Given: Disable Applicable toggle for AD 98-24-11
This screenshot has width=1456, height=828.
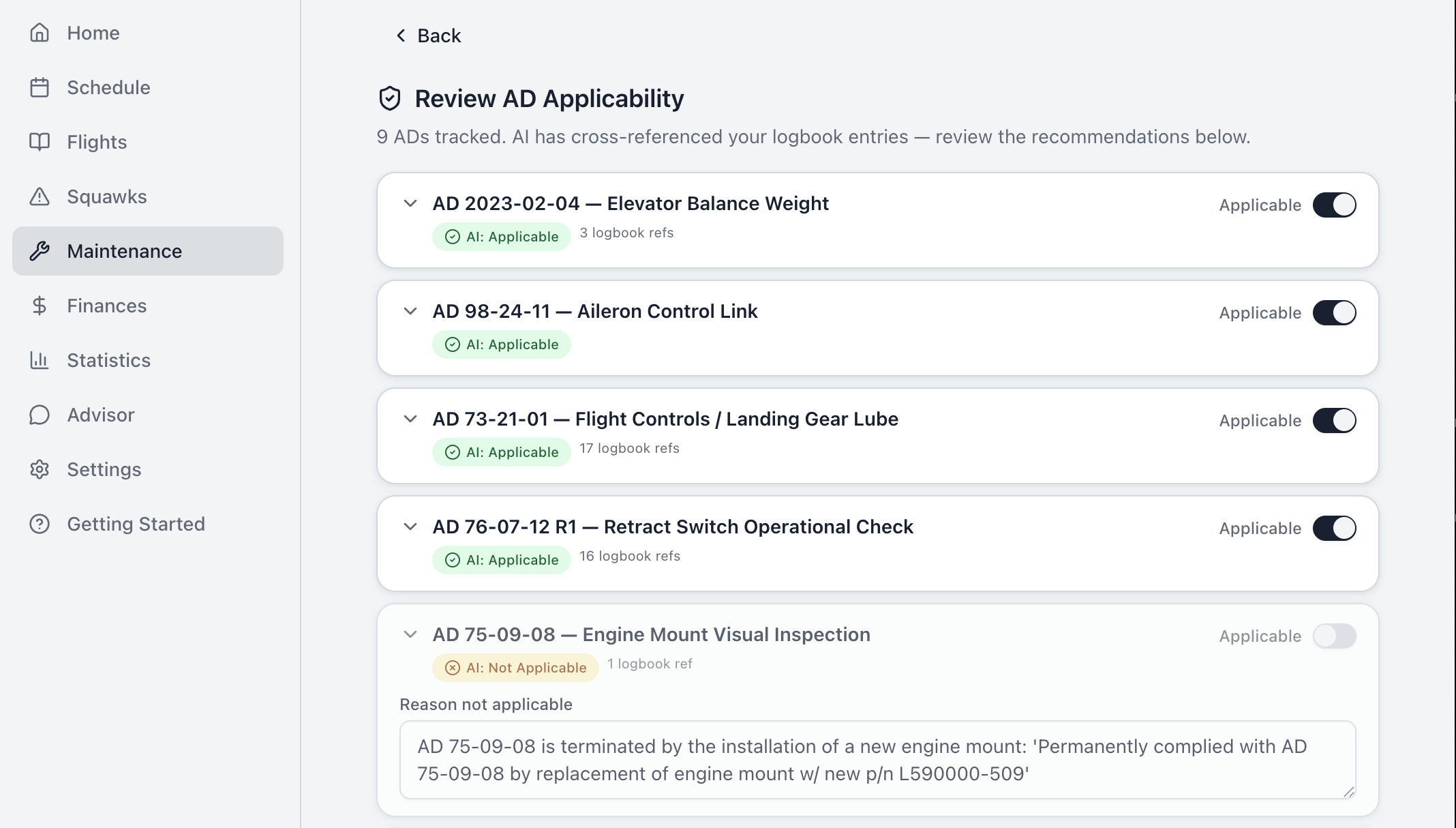Looking at the screenshot, I should point(1335,312).
